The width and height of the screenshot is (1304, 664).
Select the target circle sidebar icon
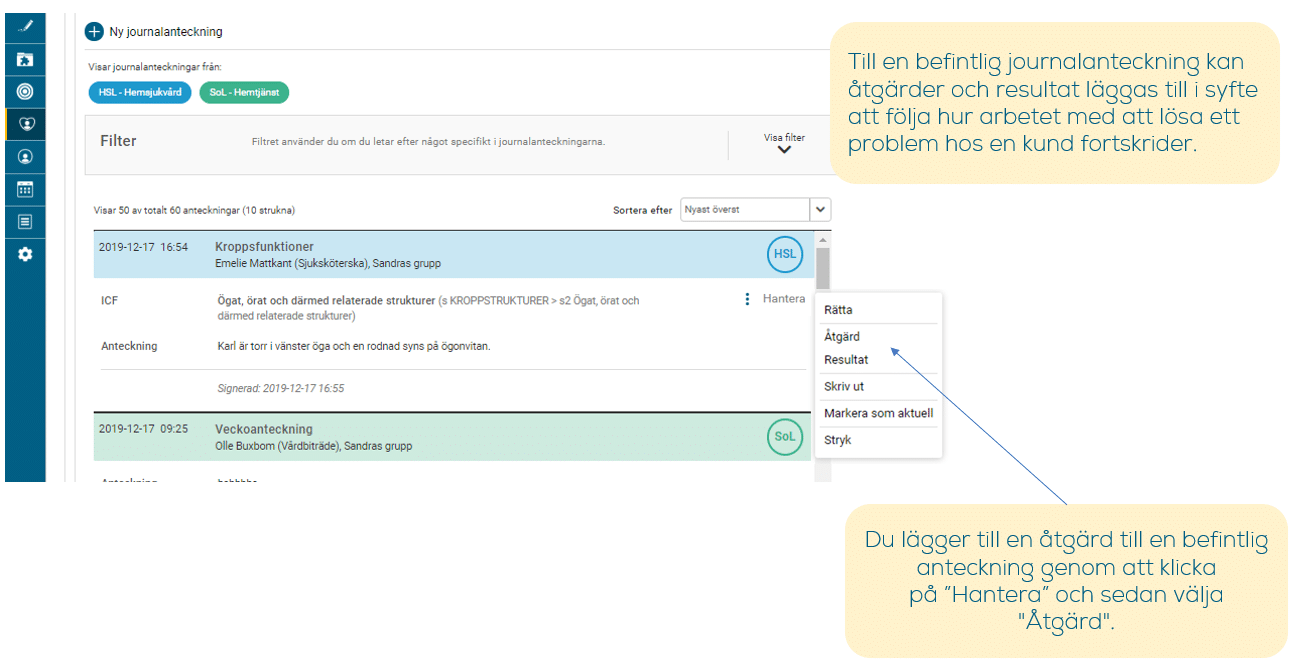click(x=25, y=91)
